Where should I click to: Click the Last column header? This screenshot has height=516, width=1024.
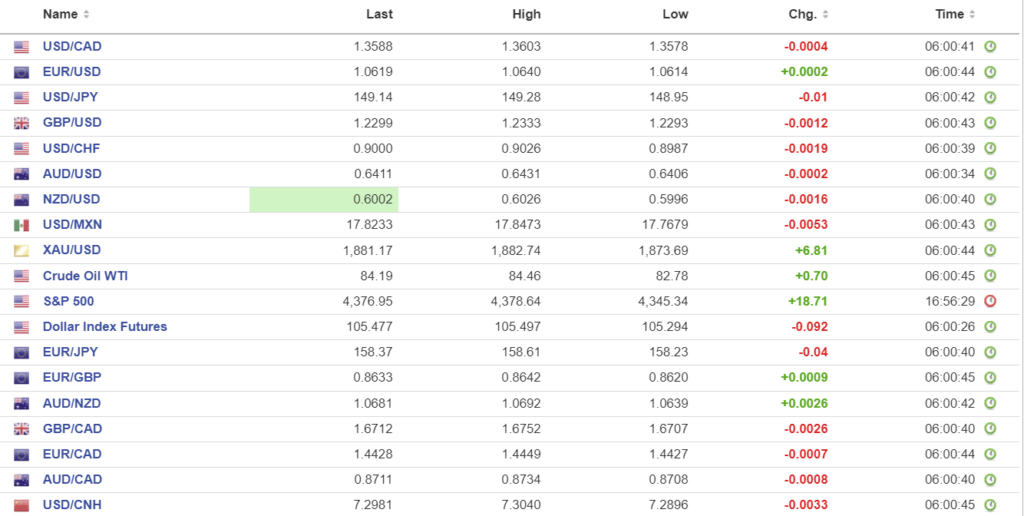(379, 15)
